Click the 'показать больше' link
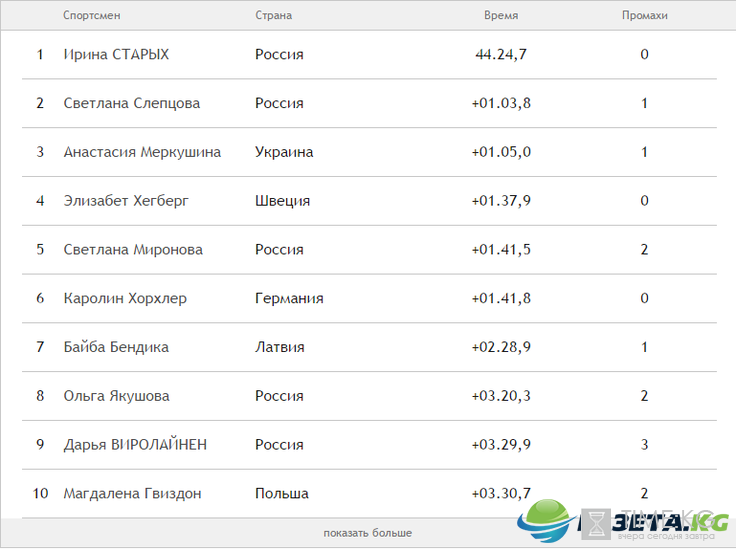This screenshot has width=736, height=550. click(x=368, y=533)
